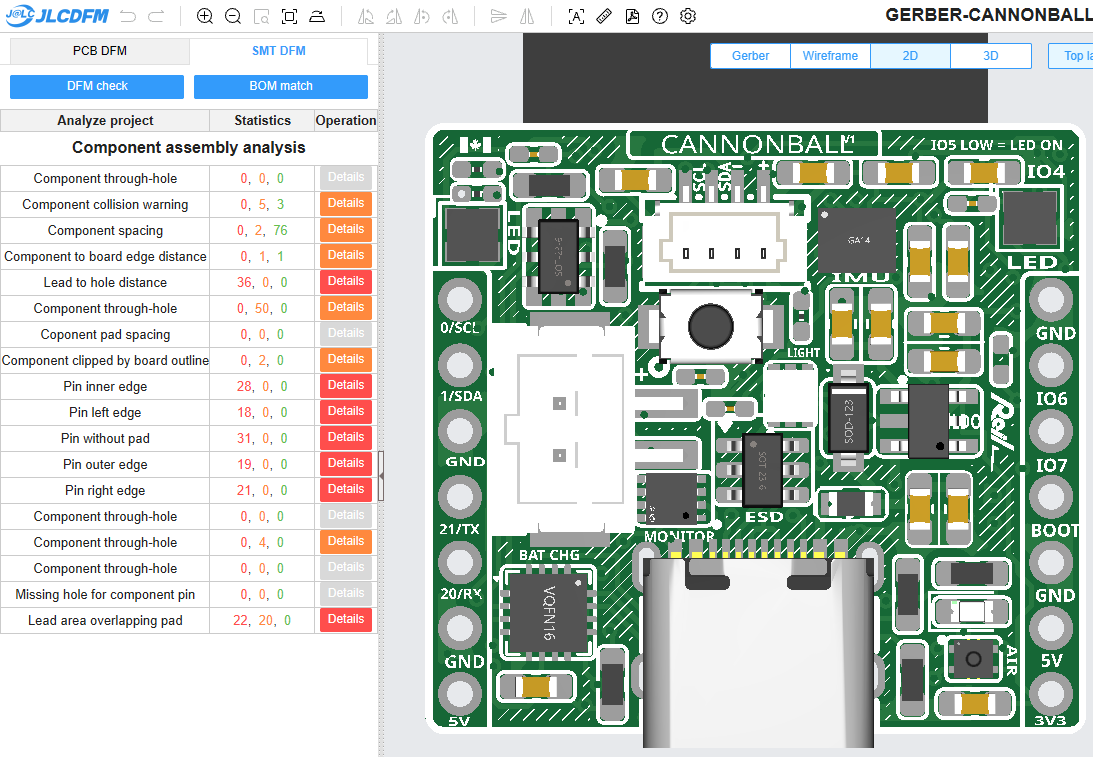Screen dimensions: 1093x757
Task: Zoom out of the board view
Action: [x=233, y=16]
